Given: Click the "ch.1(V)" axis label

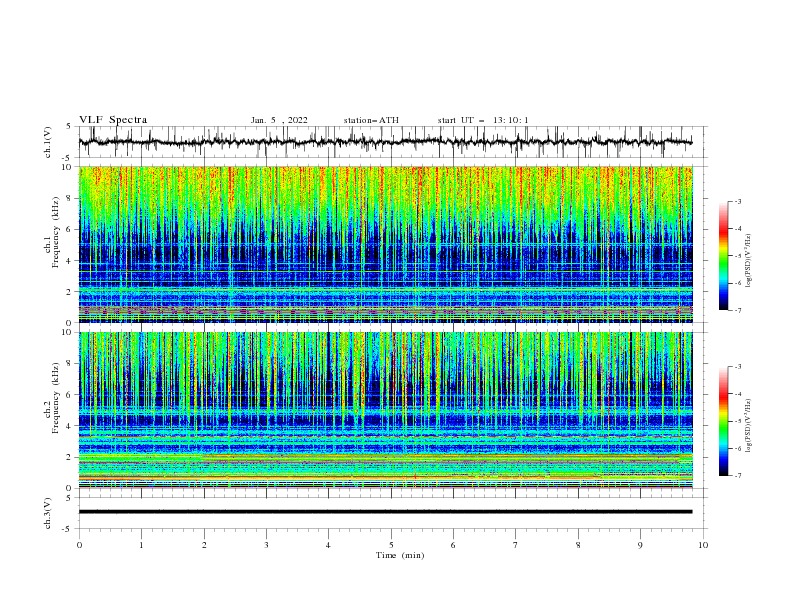Looking at the screenshot, I should pyautogui.click(x=48, y=142).
